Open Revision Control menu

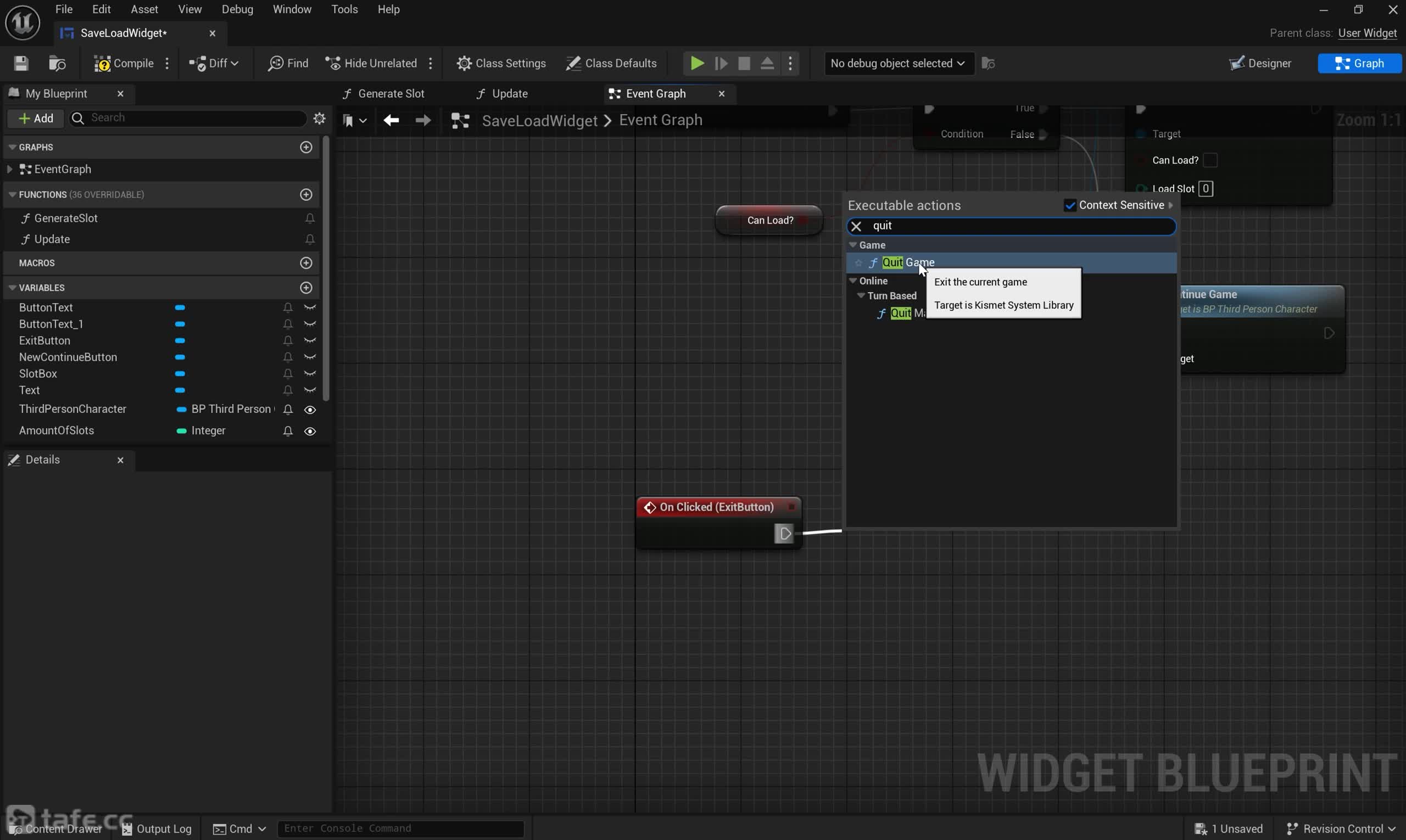click(x=1340, y=828)
